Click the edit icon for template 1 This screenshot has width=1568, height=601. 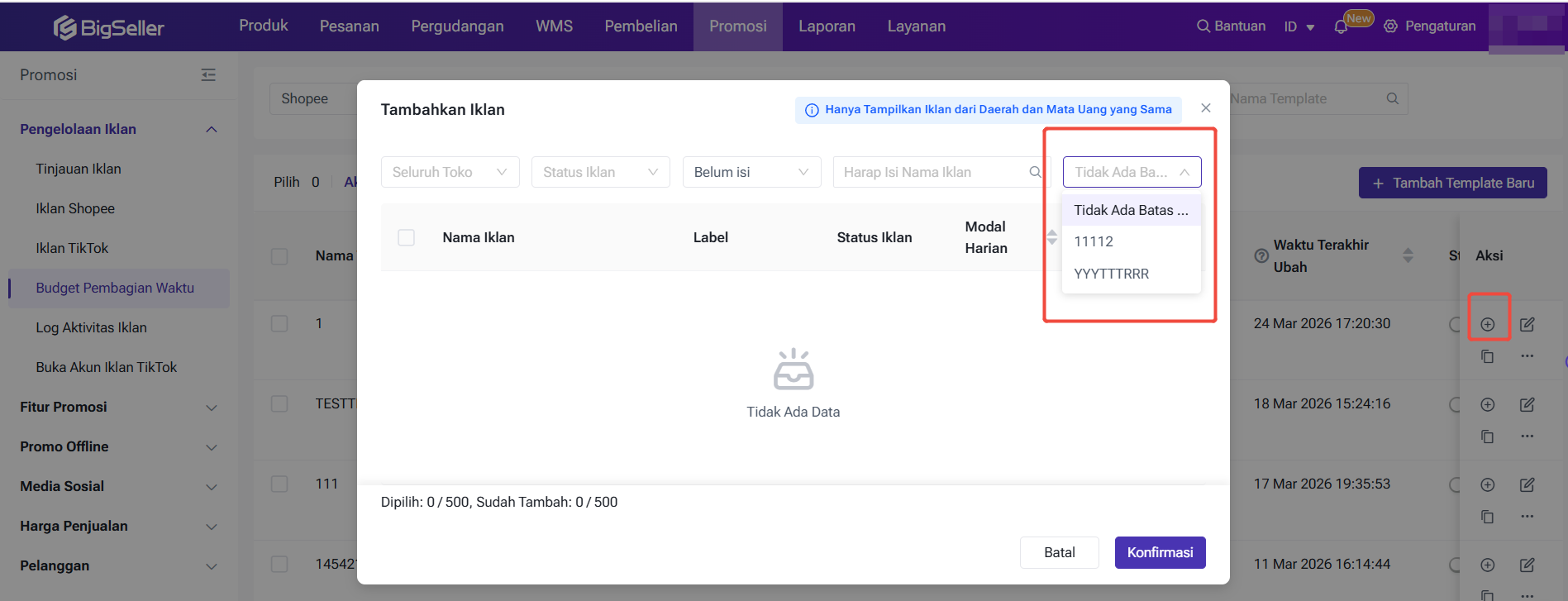[1527, 324]
